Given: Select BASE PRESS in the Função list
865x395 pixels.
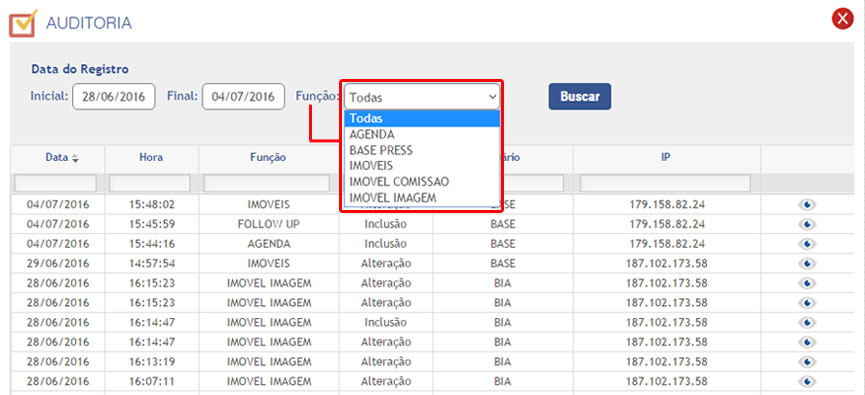Looking at the screenshot, I should [422, 150].
